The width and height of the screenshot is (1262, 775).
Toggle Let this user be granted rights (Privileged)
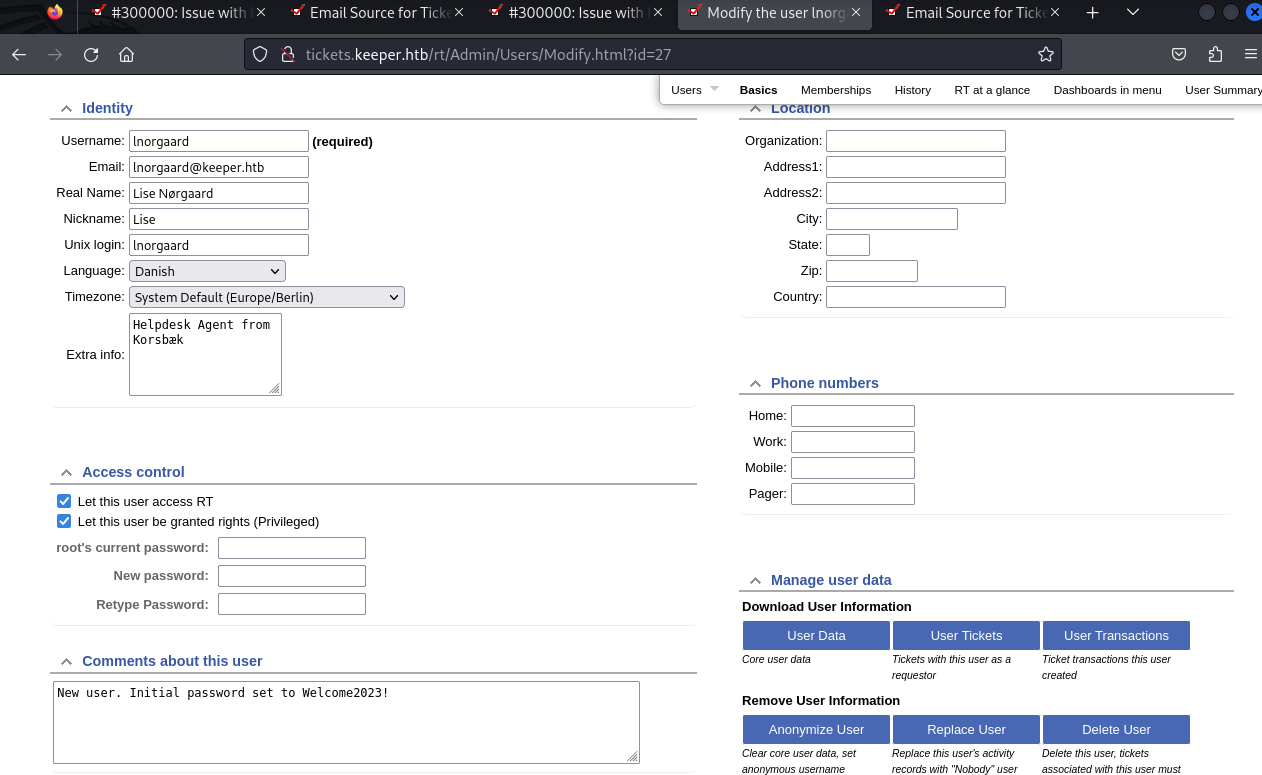click(64, 521)
